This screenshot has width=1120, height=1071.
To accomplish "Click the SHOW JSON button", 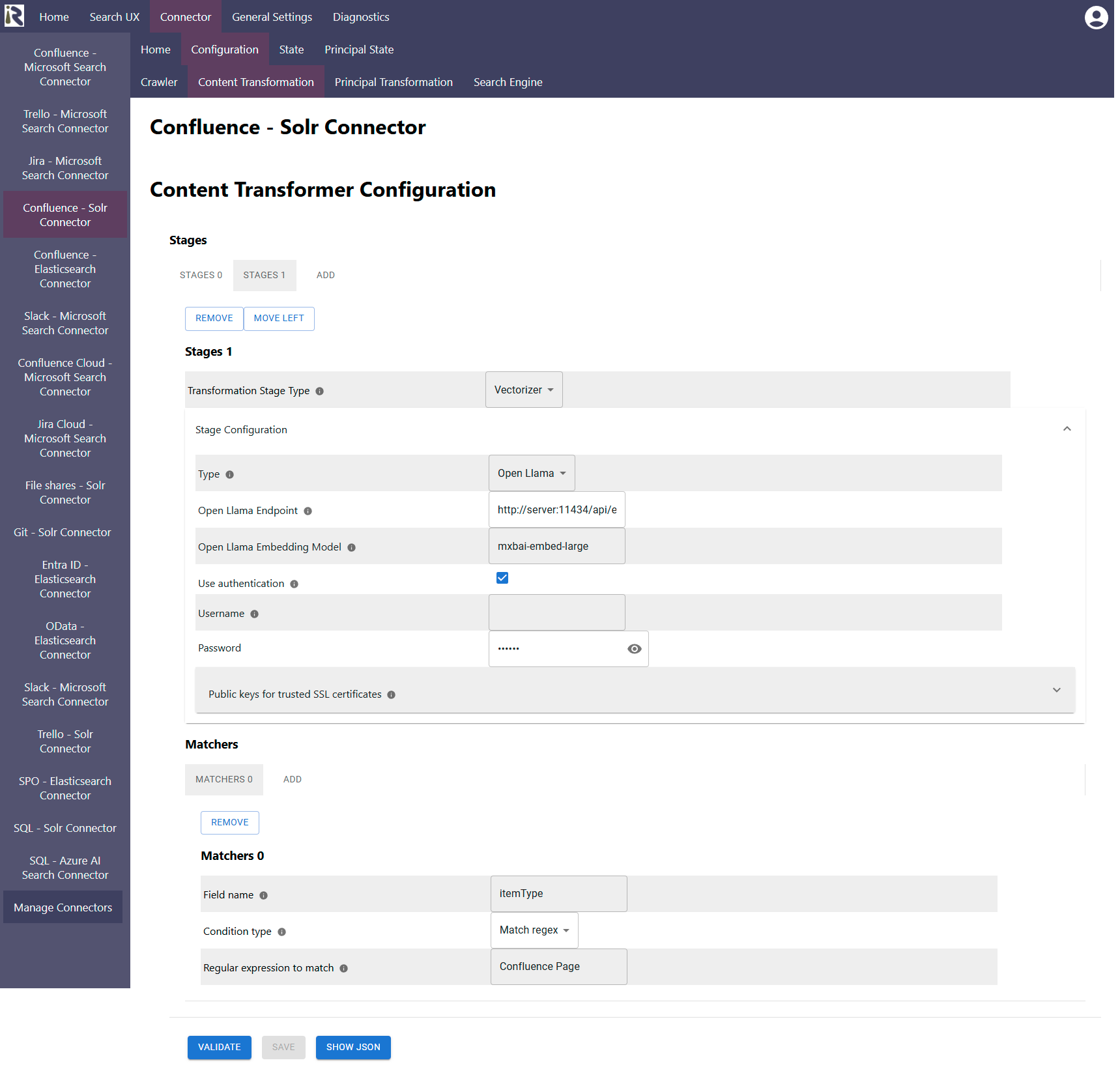I will tap(353, 1048).
